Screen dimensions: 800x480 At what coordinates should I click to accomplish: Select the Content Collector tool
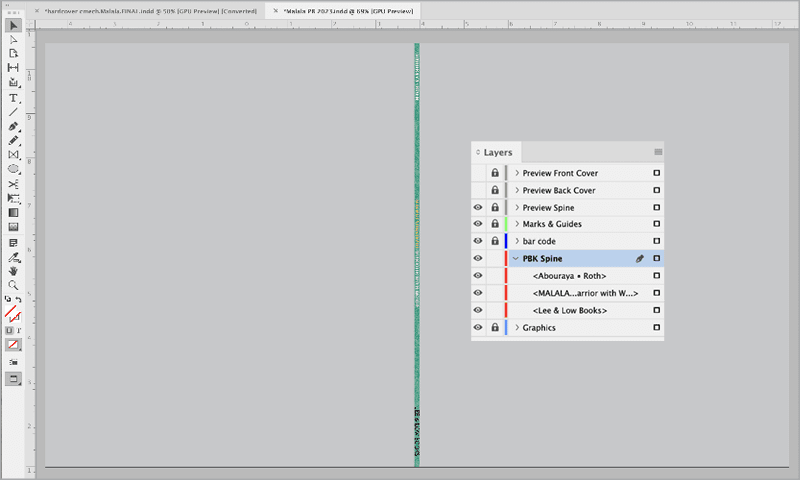(x=14, y=82)
